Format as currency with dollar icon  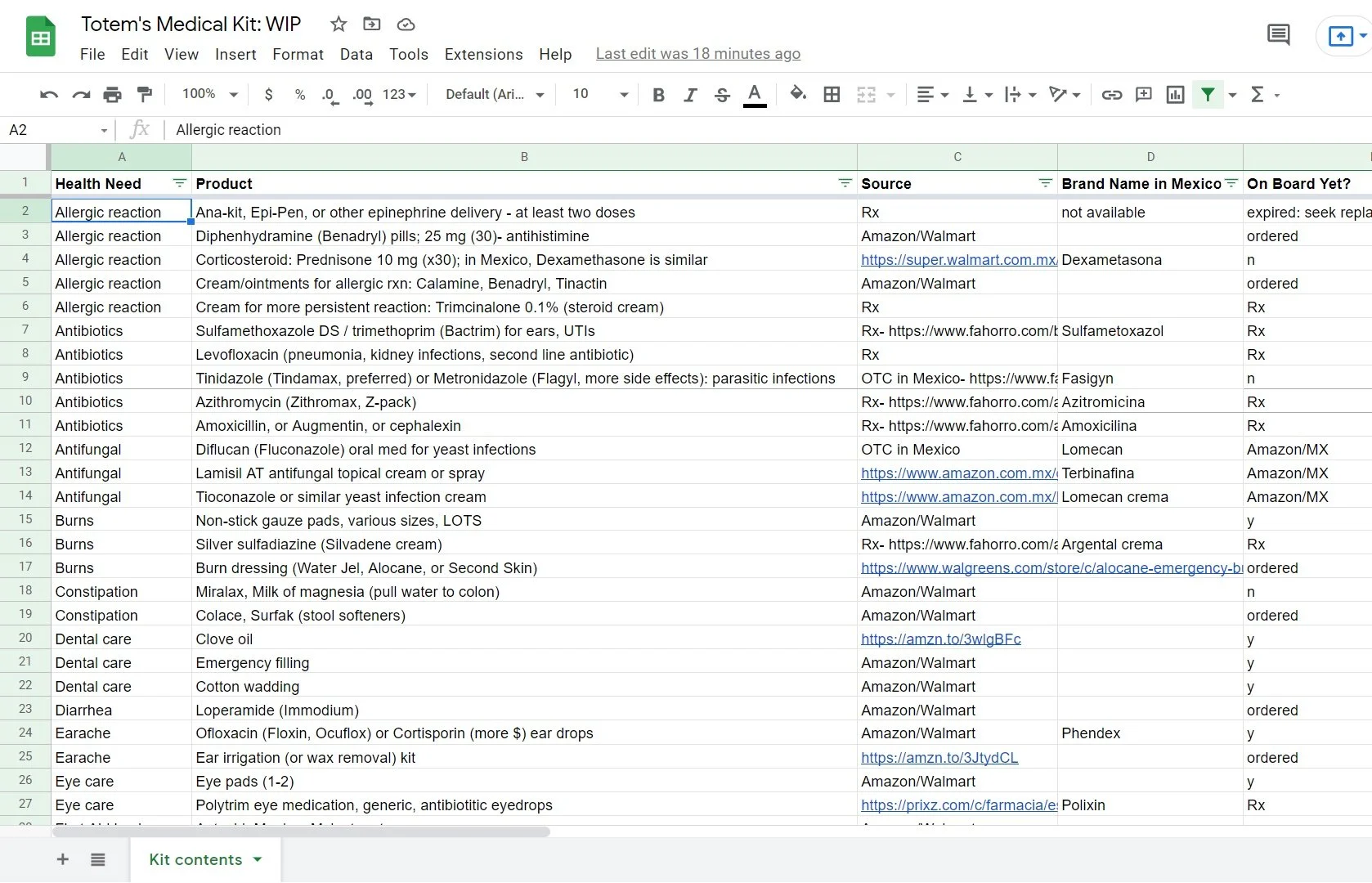[x=269, y=95]
